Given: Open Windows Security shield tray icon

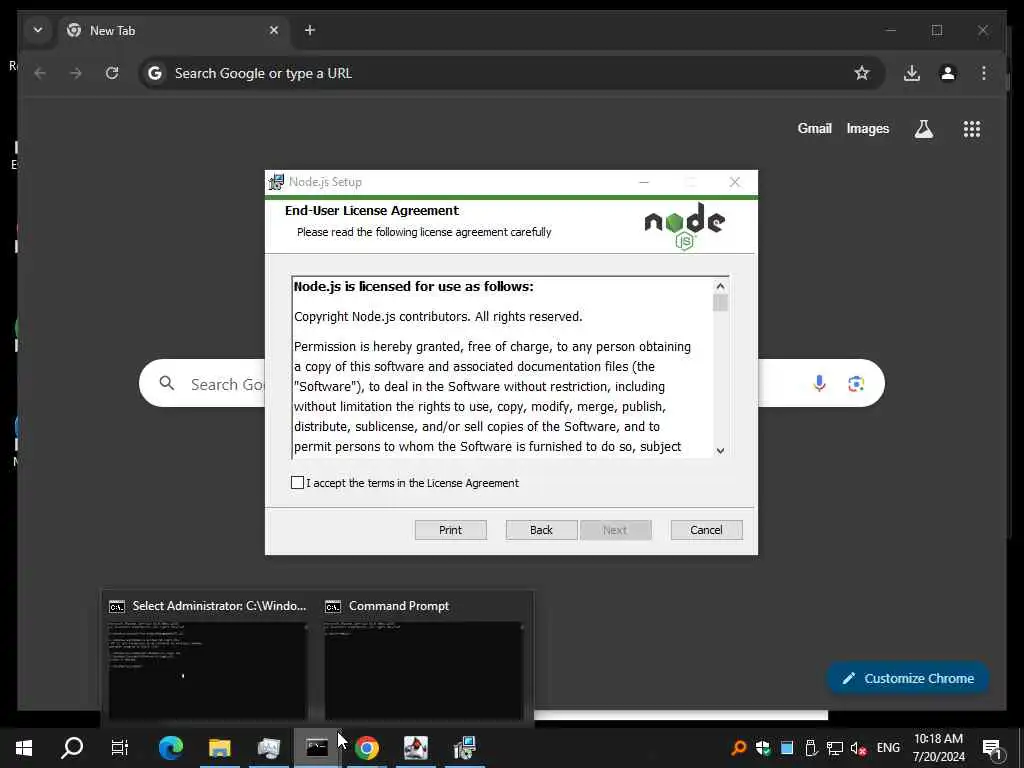Looking at the screenshot, I should click(763, 748).
